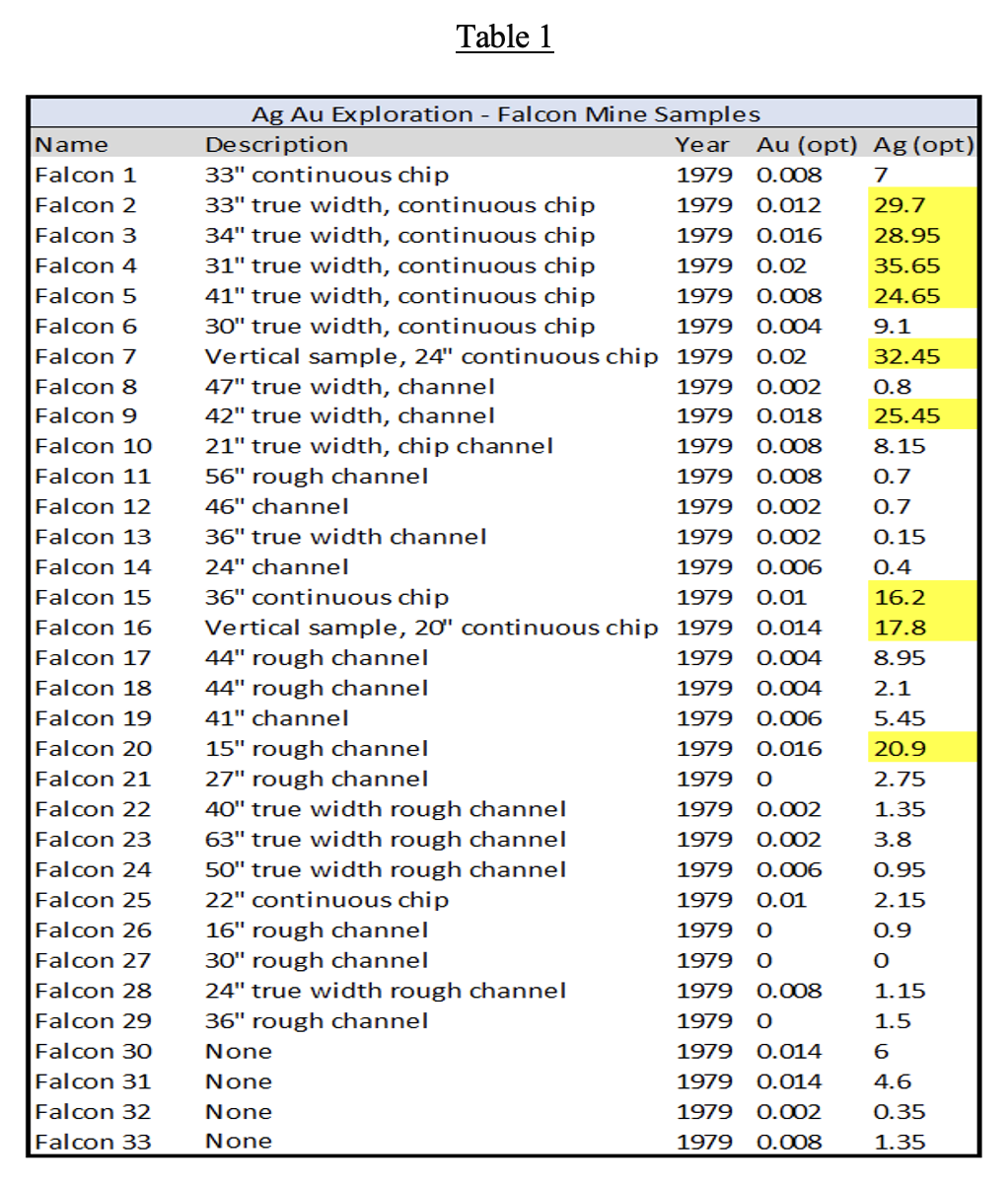This screenshot has width=1008, height=1190.
Task: Select the '21" true width, chip channel' description
Action: pyautogui.click(x=379, y=446)
